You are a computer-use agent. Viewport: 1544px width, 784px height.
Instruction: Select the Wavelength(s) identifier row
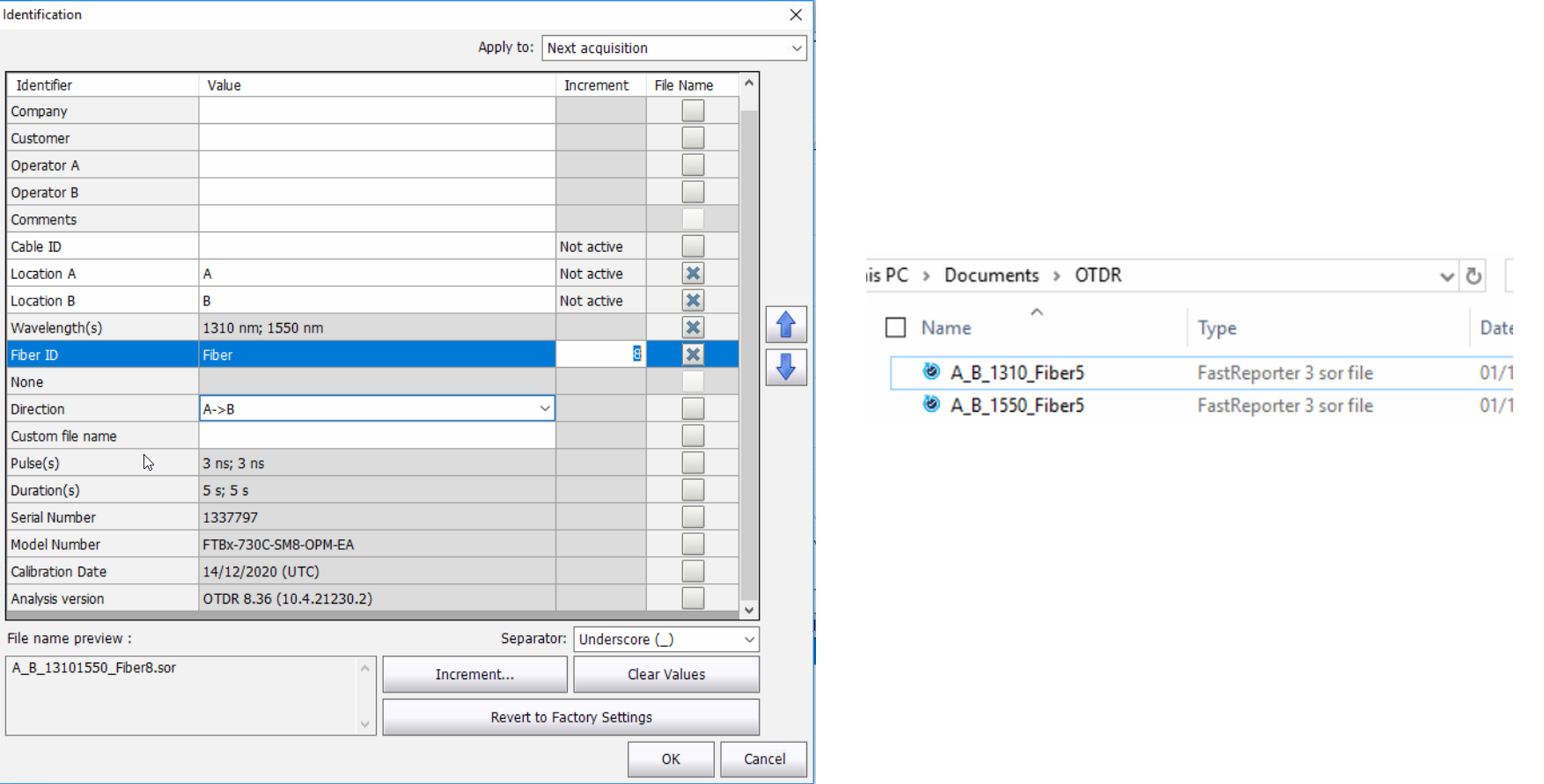[102, 327]
